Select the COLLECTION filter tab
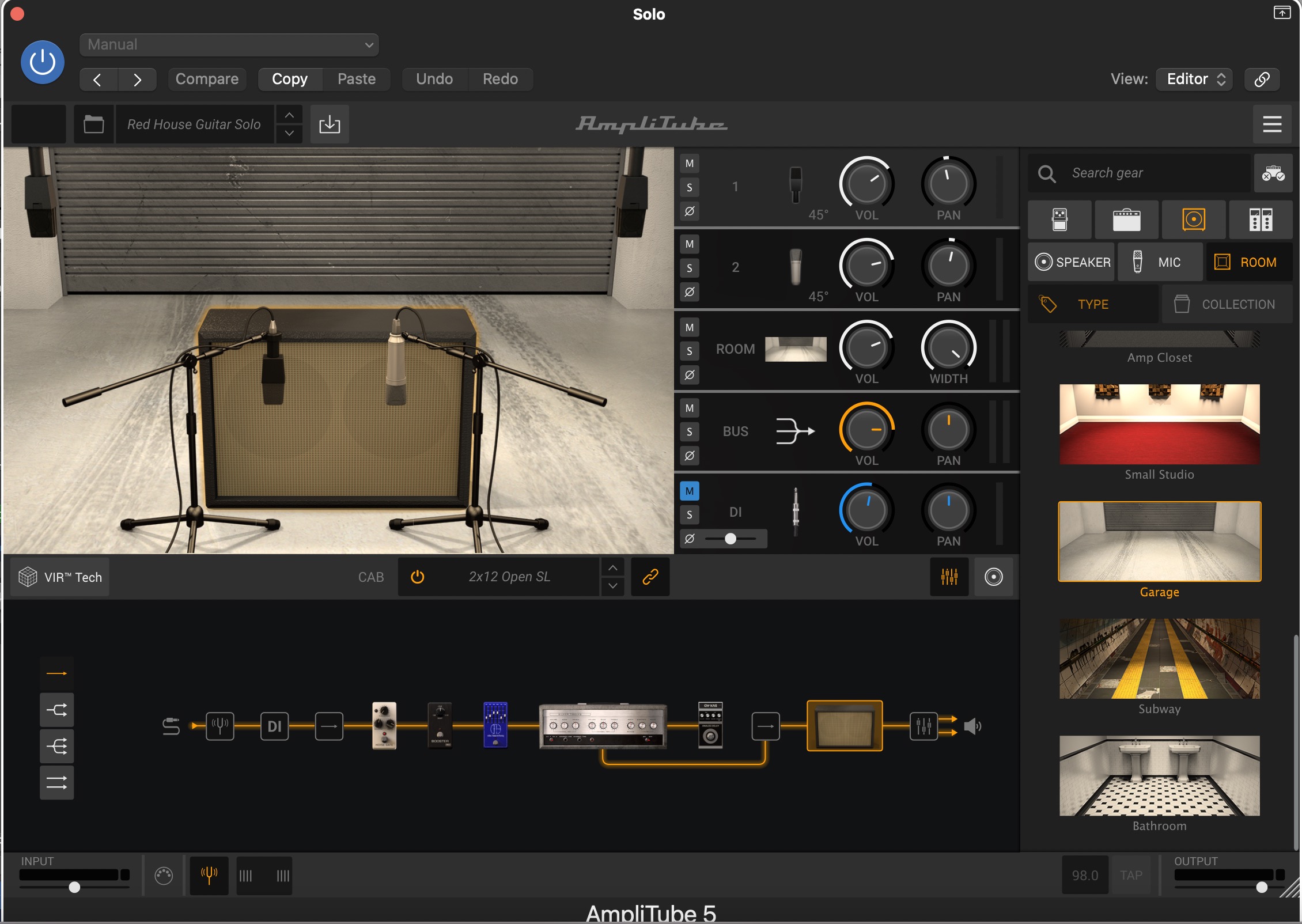Viewport: 1302px width, 924px height. 1227,304
